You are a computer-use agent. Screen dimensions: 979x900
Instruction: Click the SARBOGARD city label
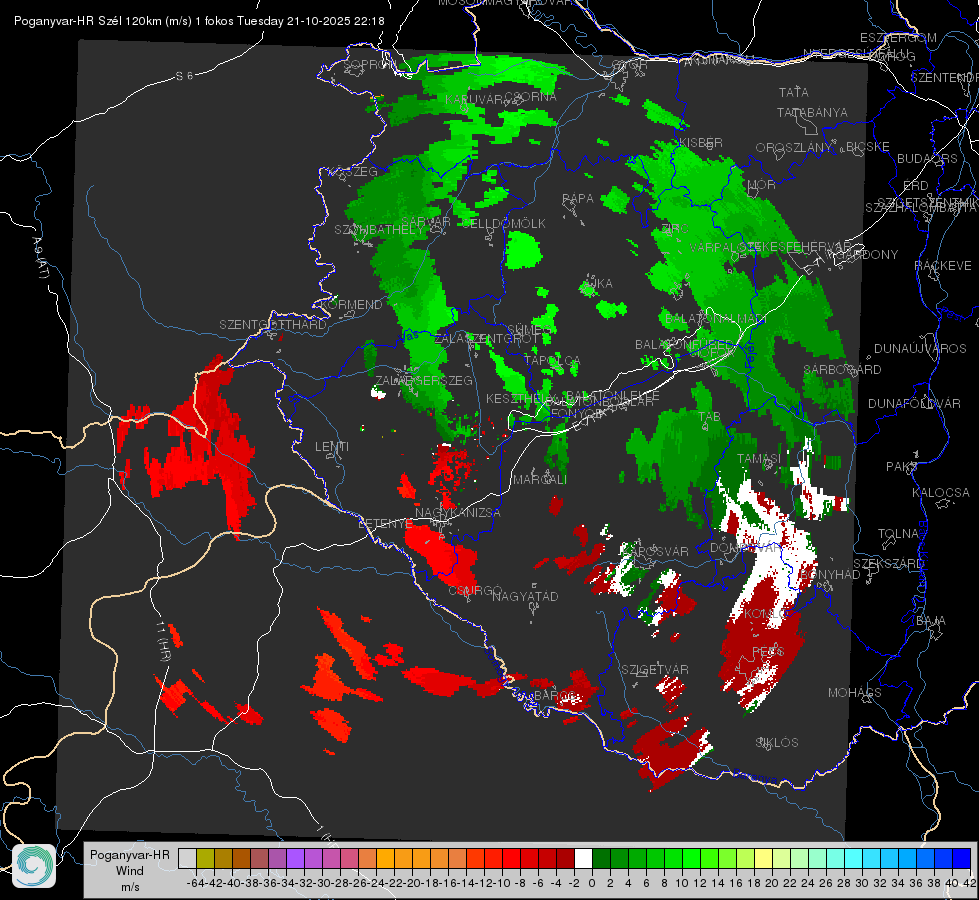click(842, 370)
